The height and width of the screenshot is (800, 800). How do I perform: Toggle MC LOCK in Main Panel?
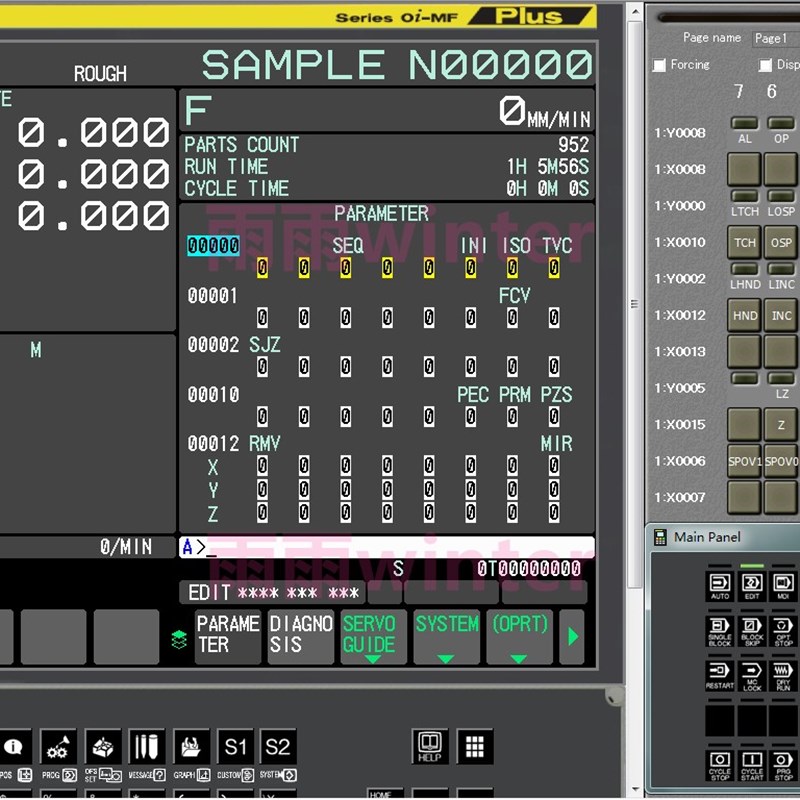pyautogui.click(x=752, y=676)
